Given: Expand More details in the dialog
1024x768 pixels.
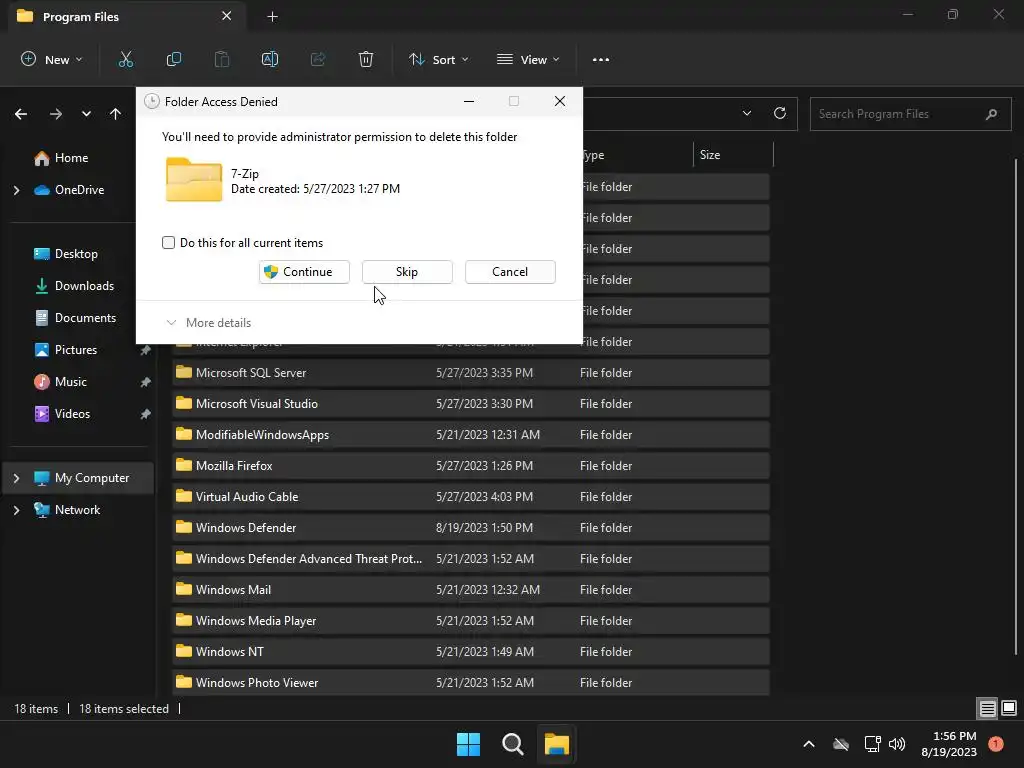Looking at the screenshot, I should click(x=209, y=323).
